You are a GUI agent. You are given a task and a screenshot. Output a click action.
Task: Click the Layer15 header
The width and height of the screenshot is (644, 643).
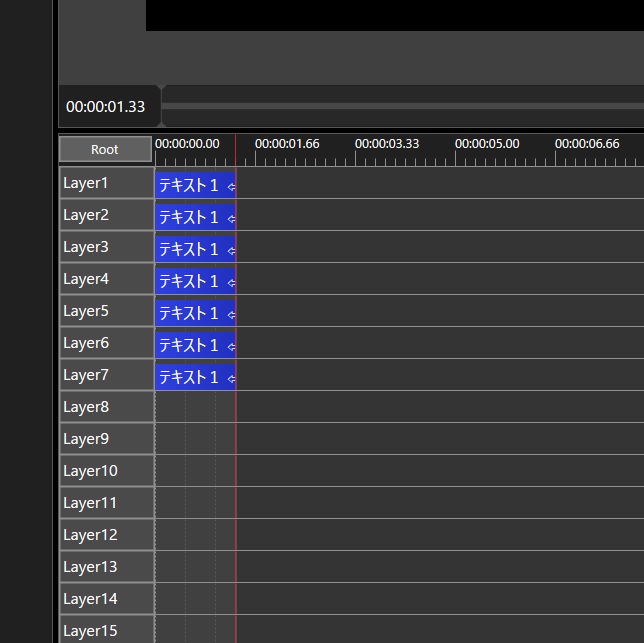[x=106, y=631]
